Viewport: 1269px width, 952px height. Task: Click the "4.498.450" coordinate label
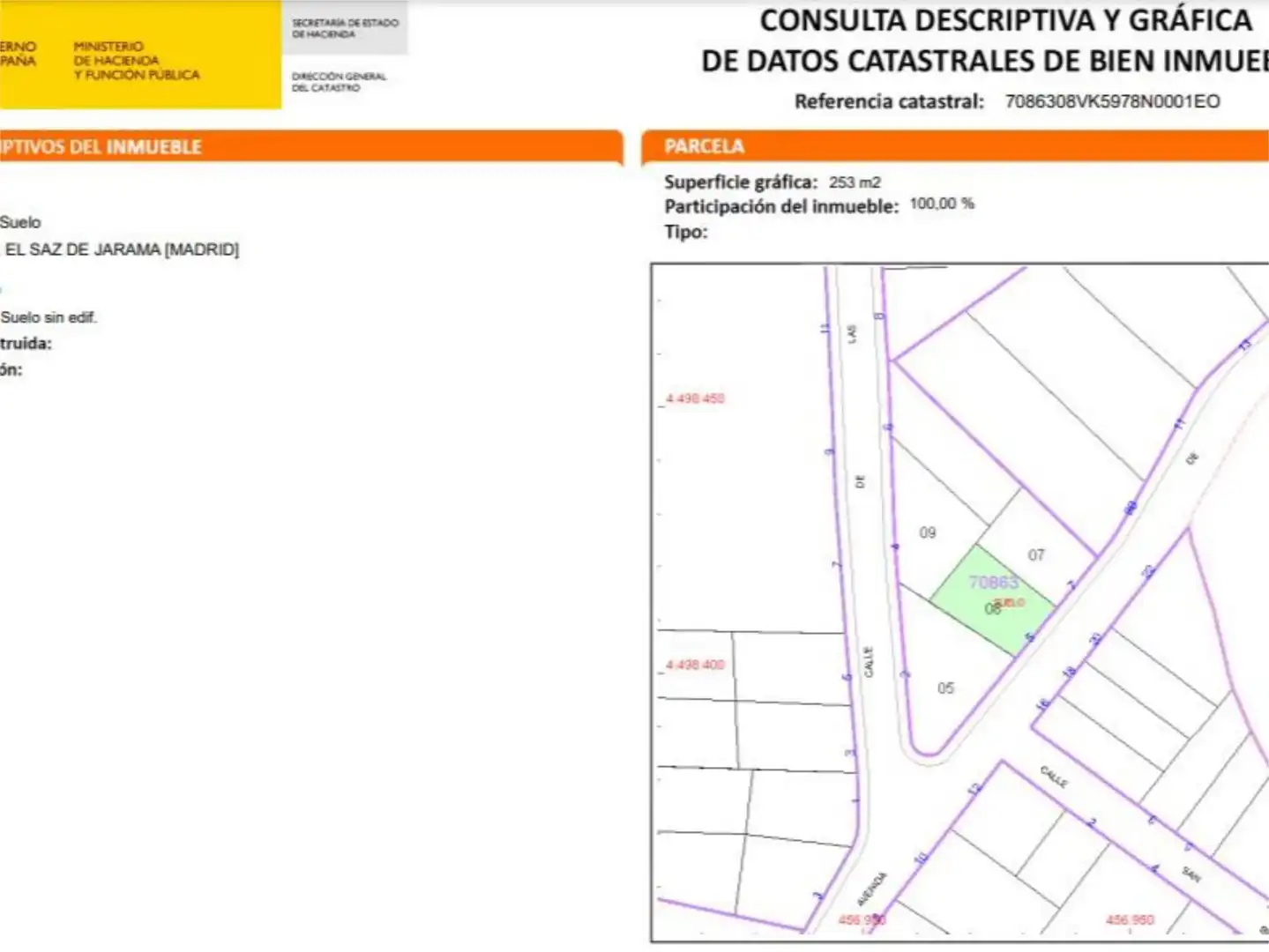[x=695, y=398]
